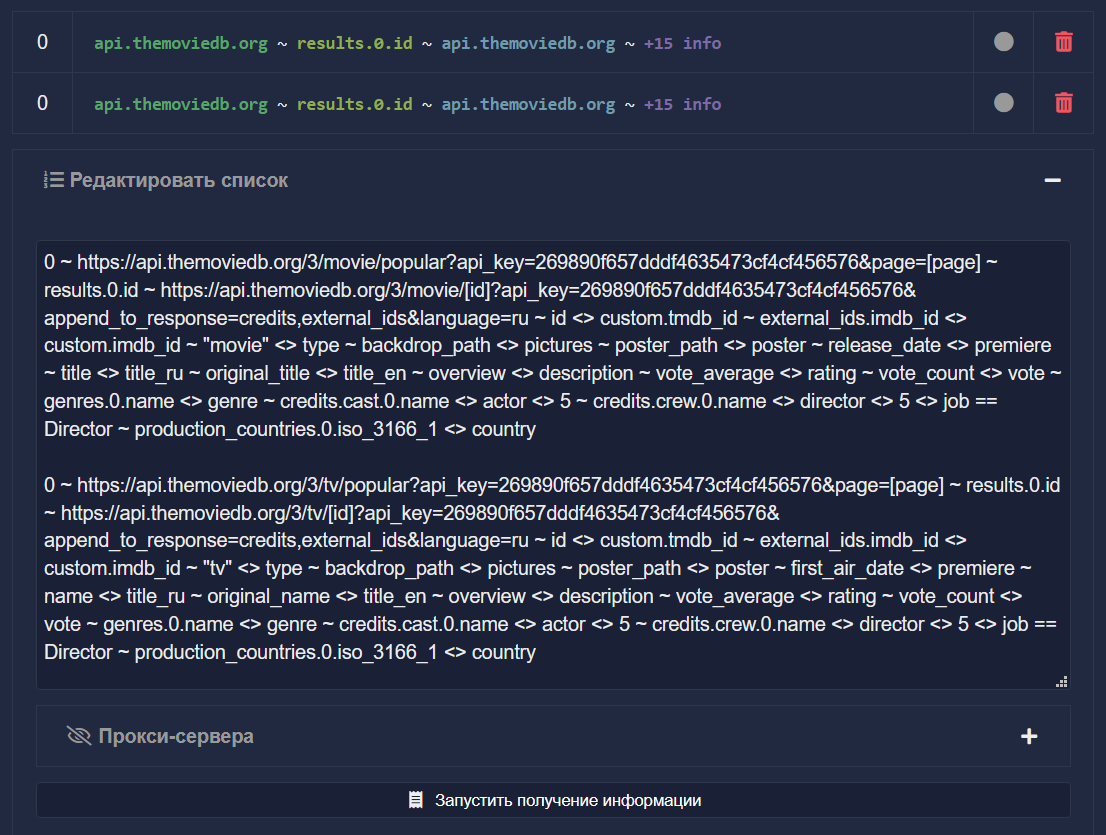This screenshot has width=1106, height=835.
Task: Click the leading api.themoviedb.org in first row
Action: [181, 43]
